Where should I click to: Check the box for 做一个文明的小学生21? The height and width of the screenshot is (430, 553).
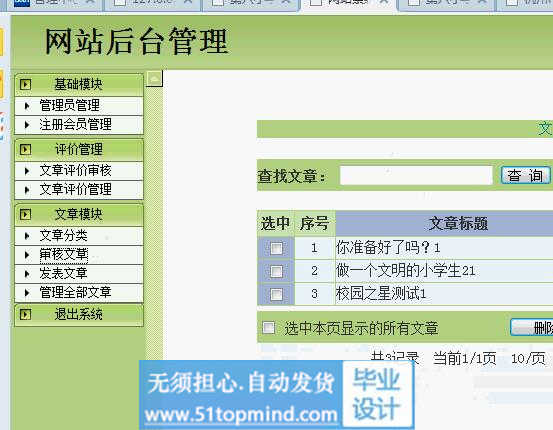click(x=276, y=271)
